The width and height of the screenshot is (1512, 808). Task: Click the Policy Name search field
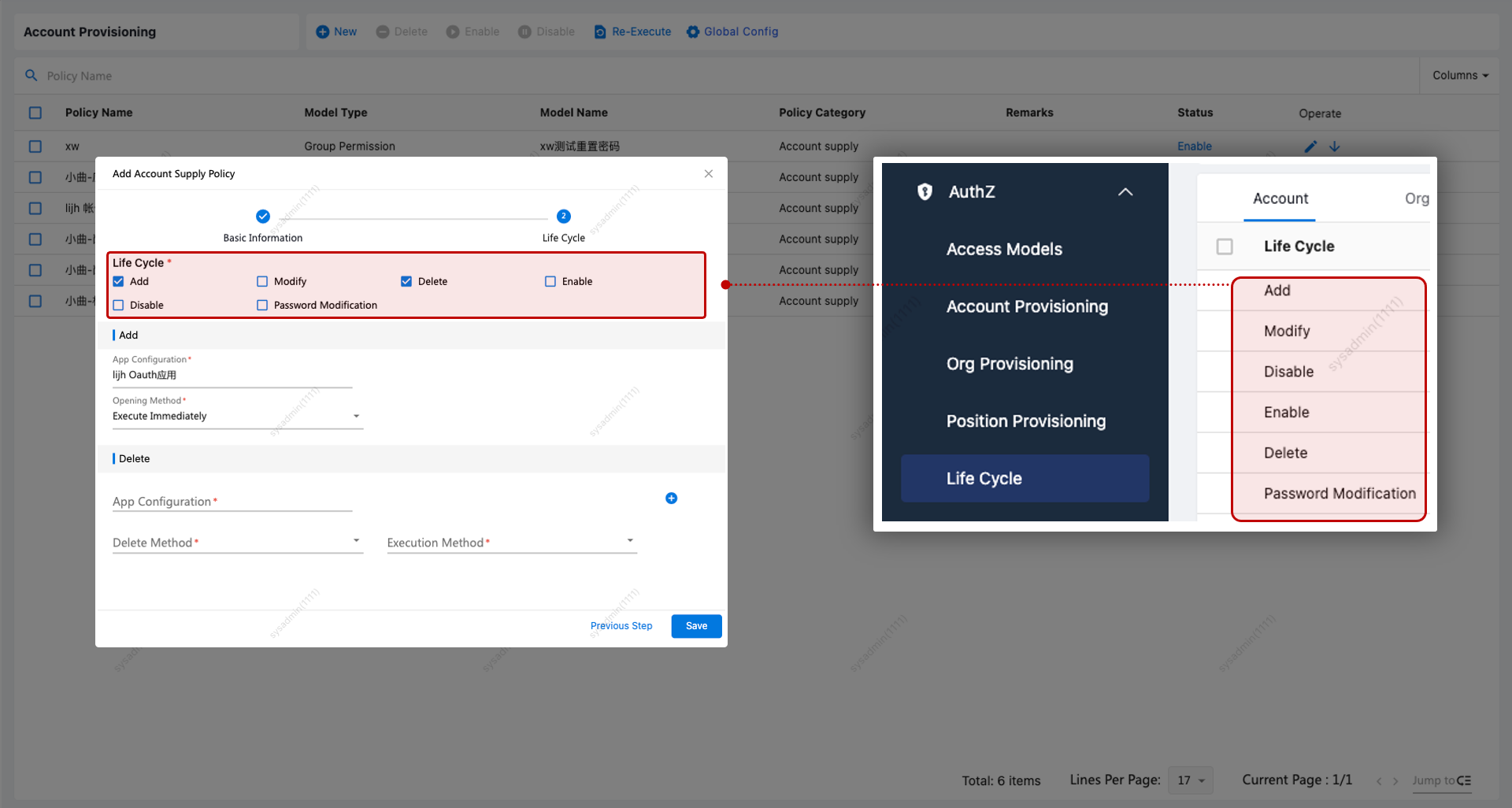point(315,76)
